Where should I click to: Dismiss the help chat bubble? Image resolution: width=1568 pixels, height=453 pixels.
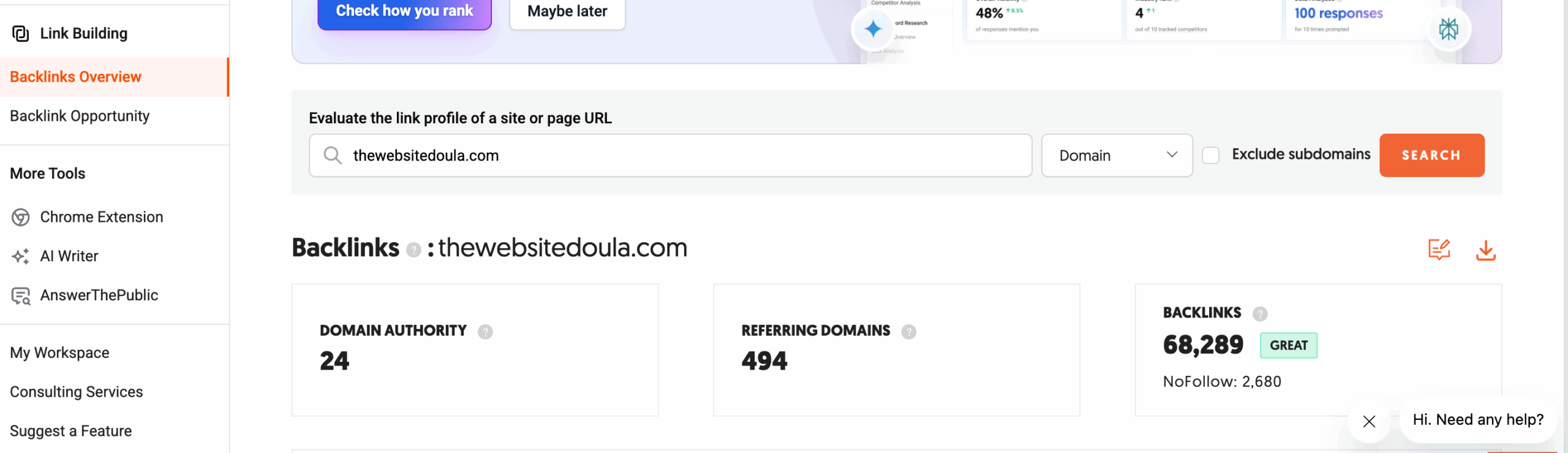(1369, 421)
